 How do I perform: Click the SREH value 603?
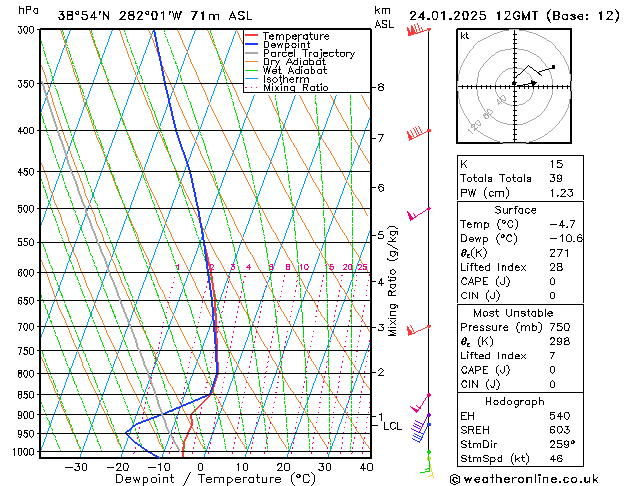tap(560, 430)
